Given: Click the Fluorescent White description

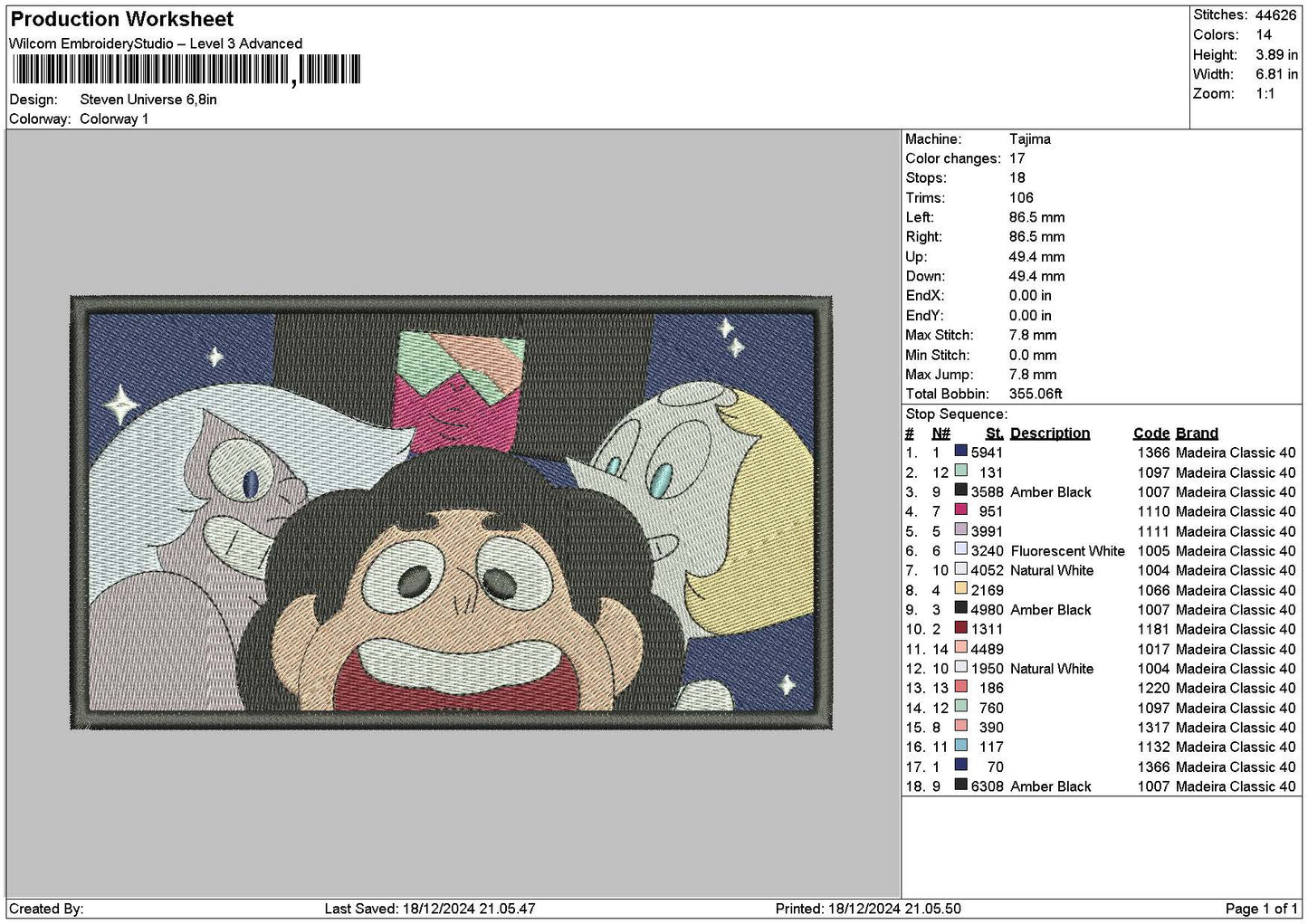Looking at the screenshot, I should [1067, 550].
